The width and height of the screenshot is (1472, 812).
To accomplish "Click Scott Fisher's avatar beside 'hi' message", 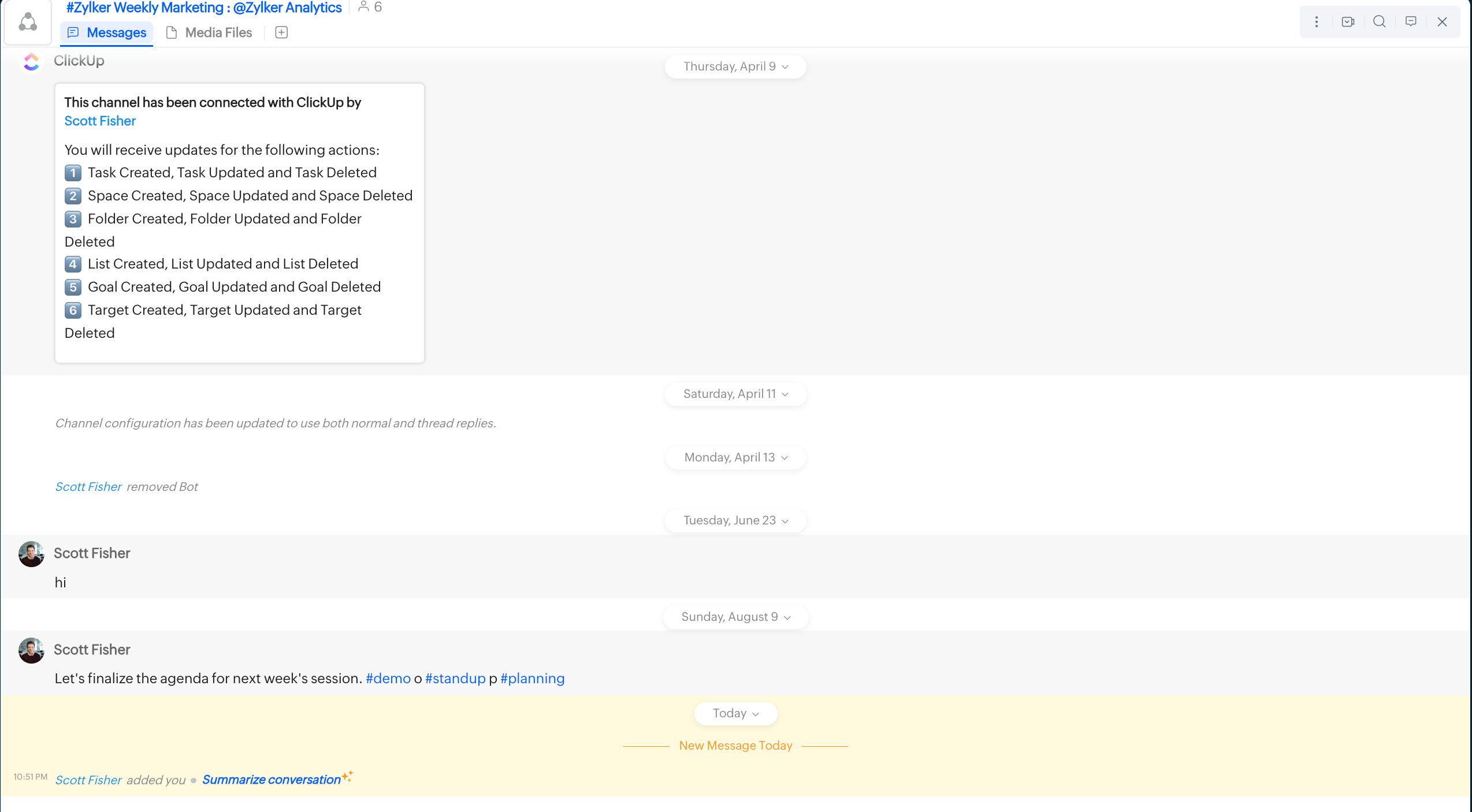I will 31,554.
